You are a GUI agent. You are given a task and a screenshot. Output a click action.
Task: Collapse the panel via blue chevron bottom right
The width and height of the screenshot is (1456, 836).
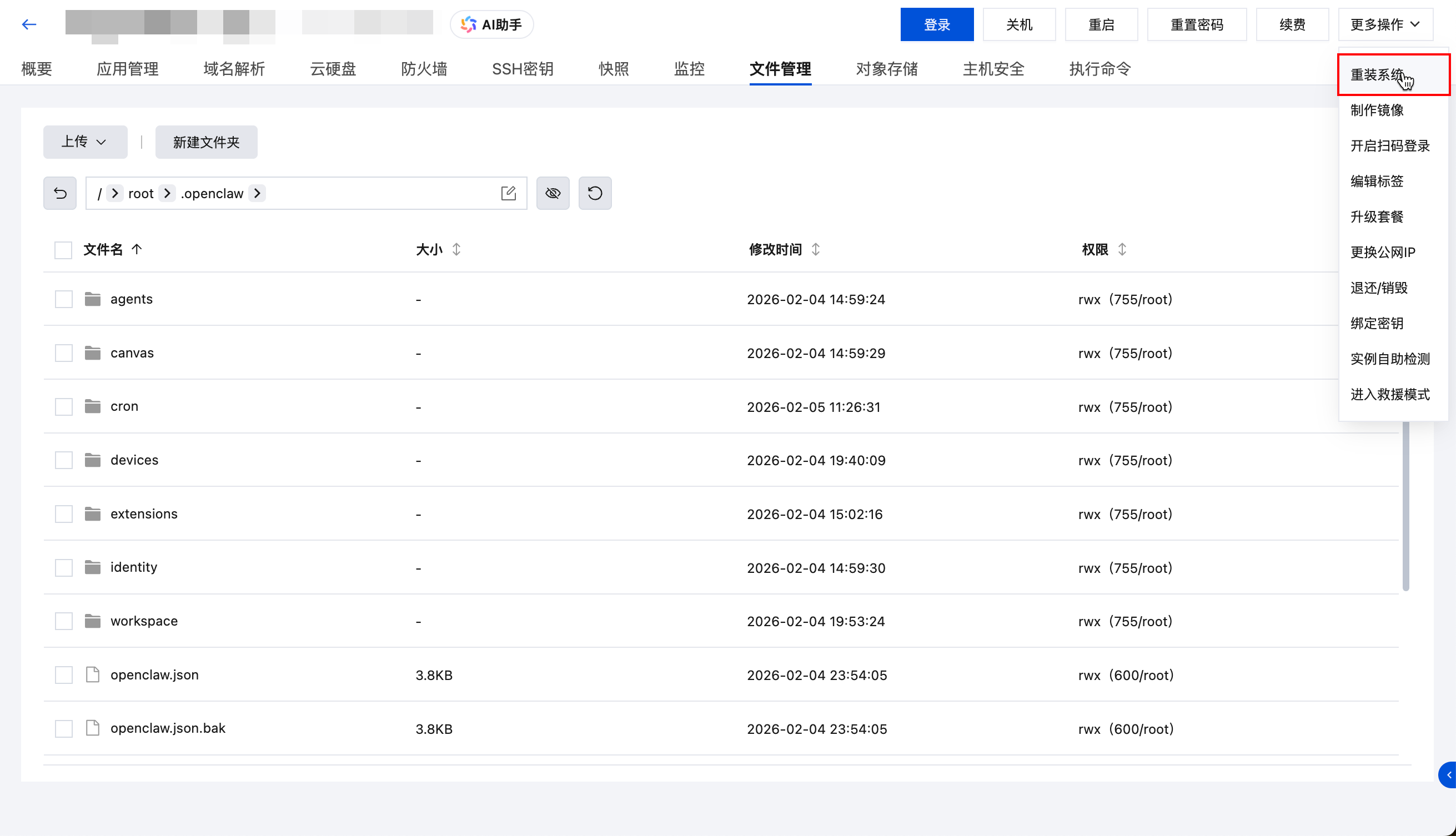(x=1446, y=774)
